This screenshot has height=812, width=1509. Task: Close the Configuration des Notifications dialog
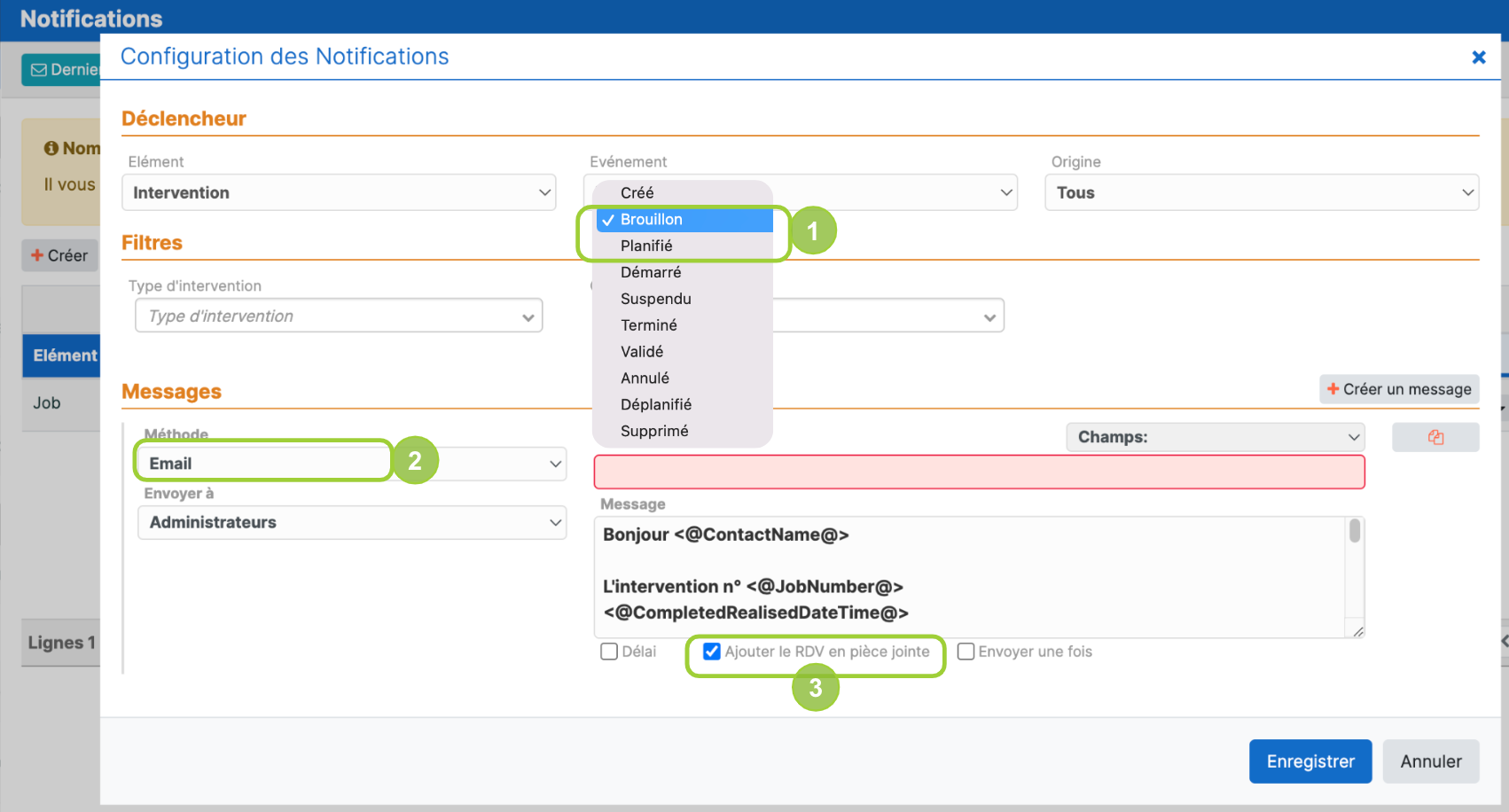click(x=1478, y=57)
